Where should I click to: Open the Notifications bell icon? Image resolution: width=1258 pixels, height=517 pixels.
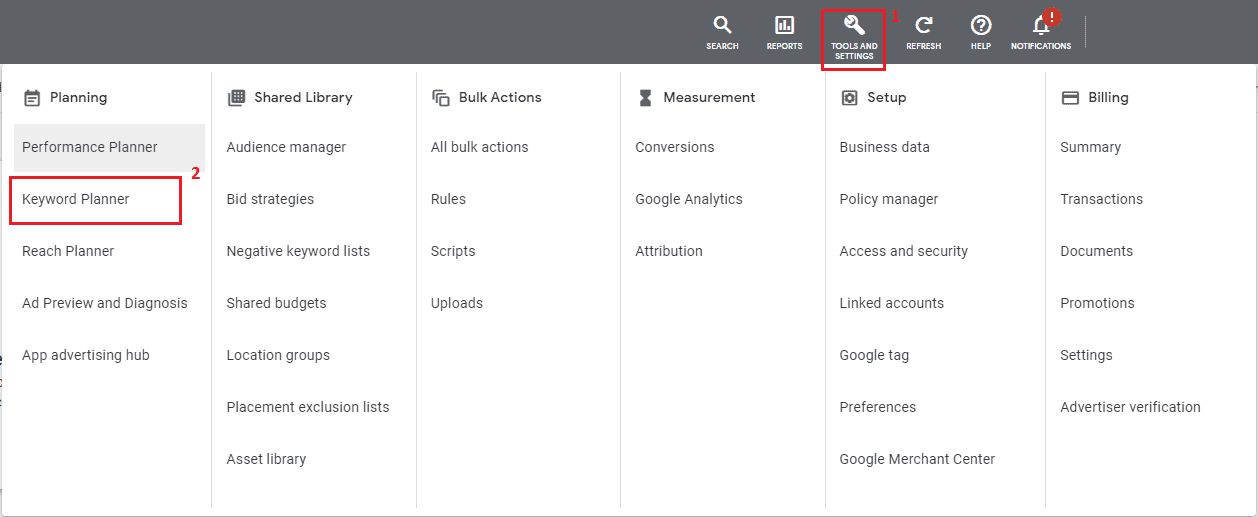(1041, 26)
